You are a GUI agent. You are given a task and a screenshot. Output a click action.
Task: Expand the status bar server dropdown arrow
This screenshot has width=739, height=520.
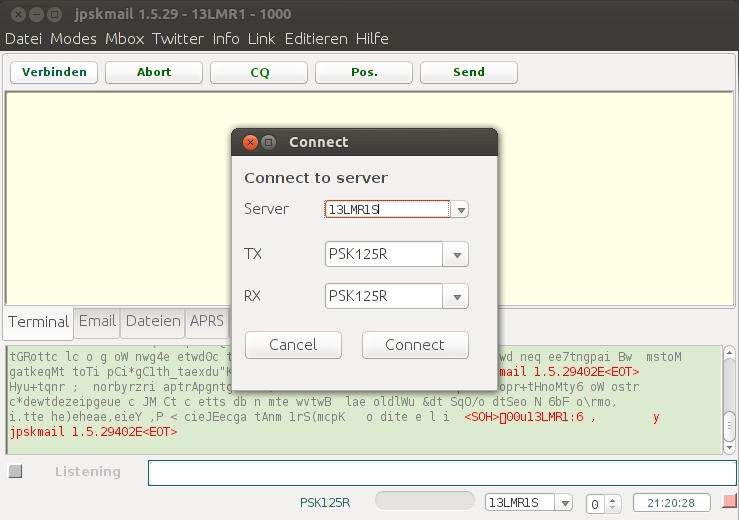pyautogui.click(x=564, y=503)
